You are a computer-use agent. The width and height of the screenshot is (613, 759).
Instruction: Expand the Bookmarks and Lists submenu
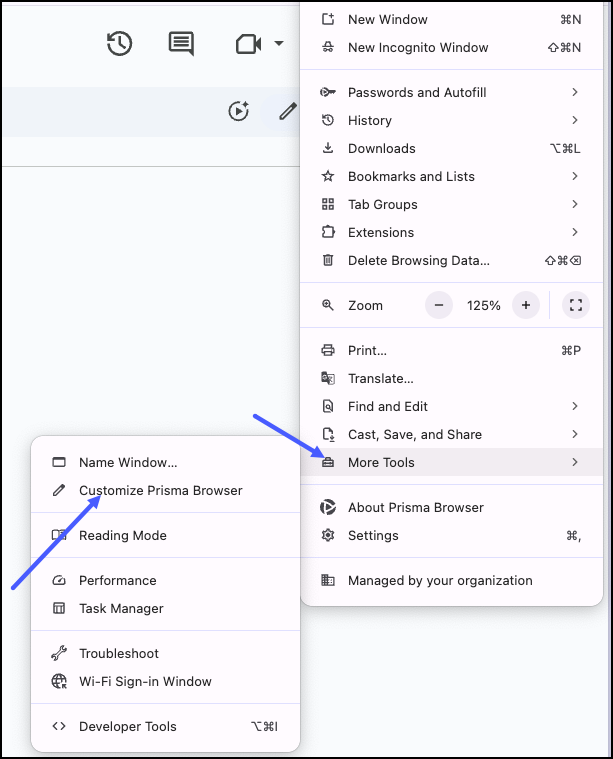point(575,176)
